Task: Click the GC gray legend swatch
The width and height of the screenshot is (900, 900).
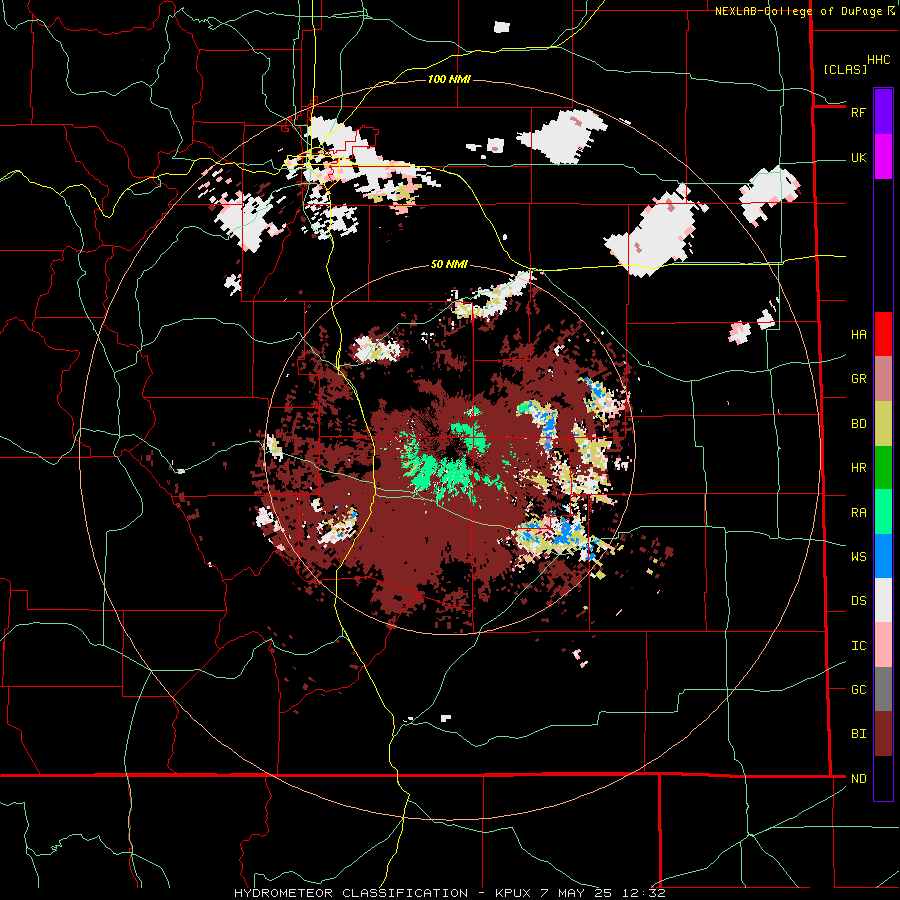Action: click(x=883, y=689)
